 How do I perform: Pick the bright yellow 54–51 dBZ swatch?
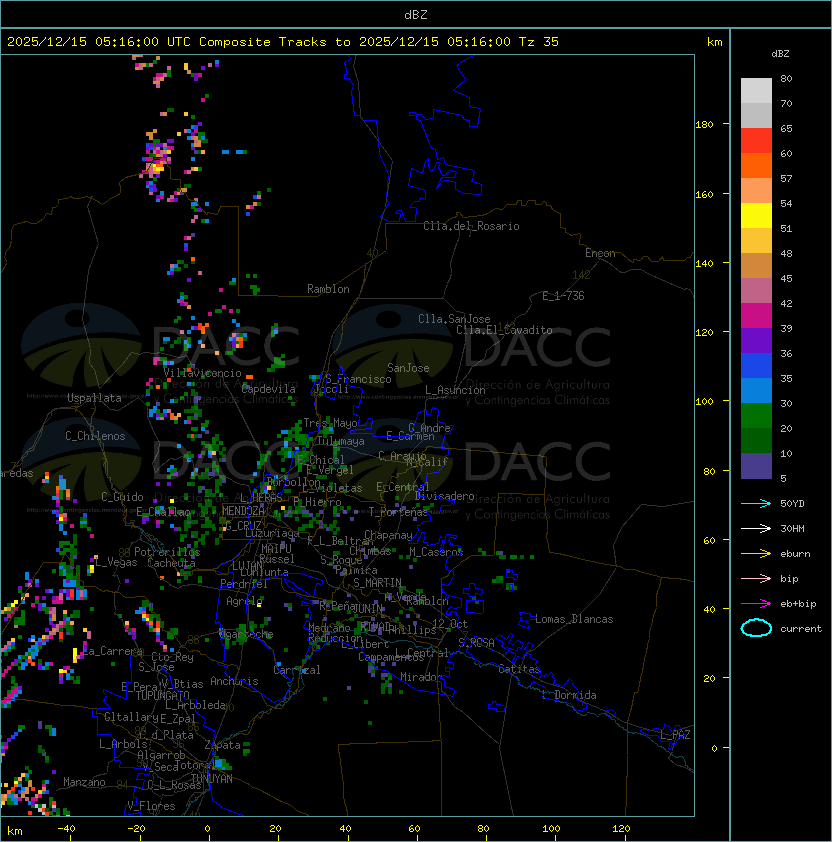pos(756,215)
